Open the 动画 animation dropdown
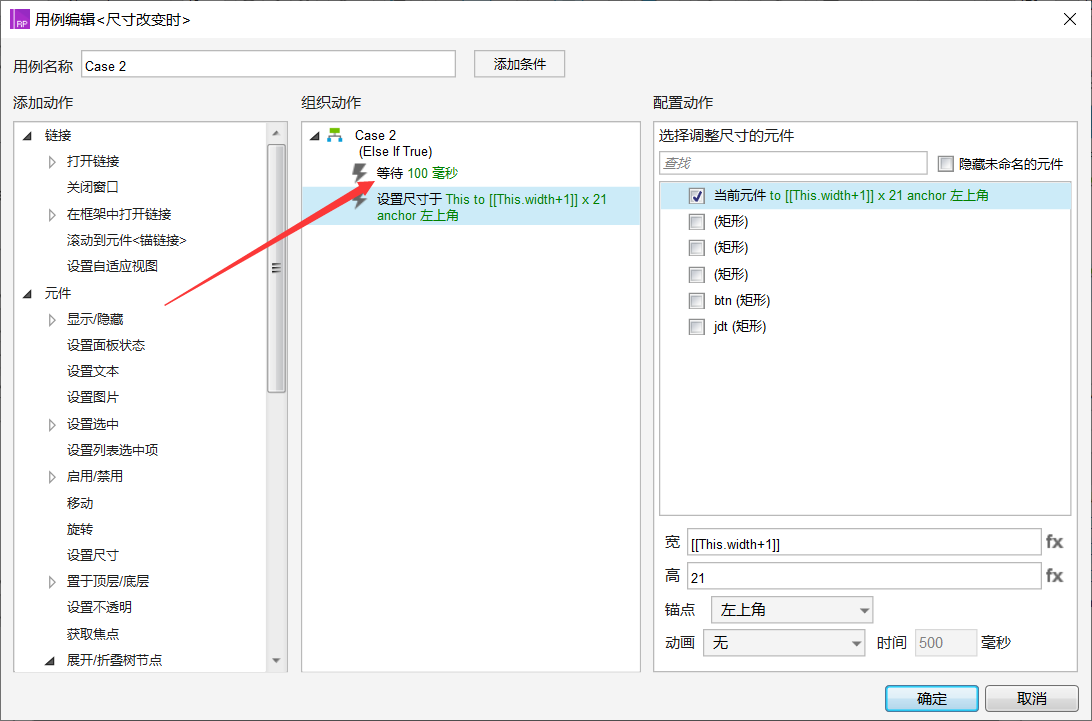This screenshot has width=1092, height=721. click(x=784, y=643)
